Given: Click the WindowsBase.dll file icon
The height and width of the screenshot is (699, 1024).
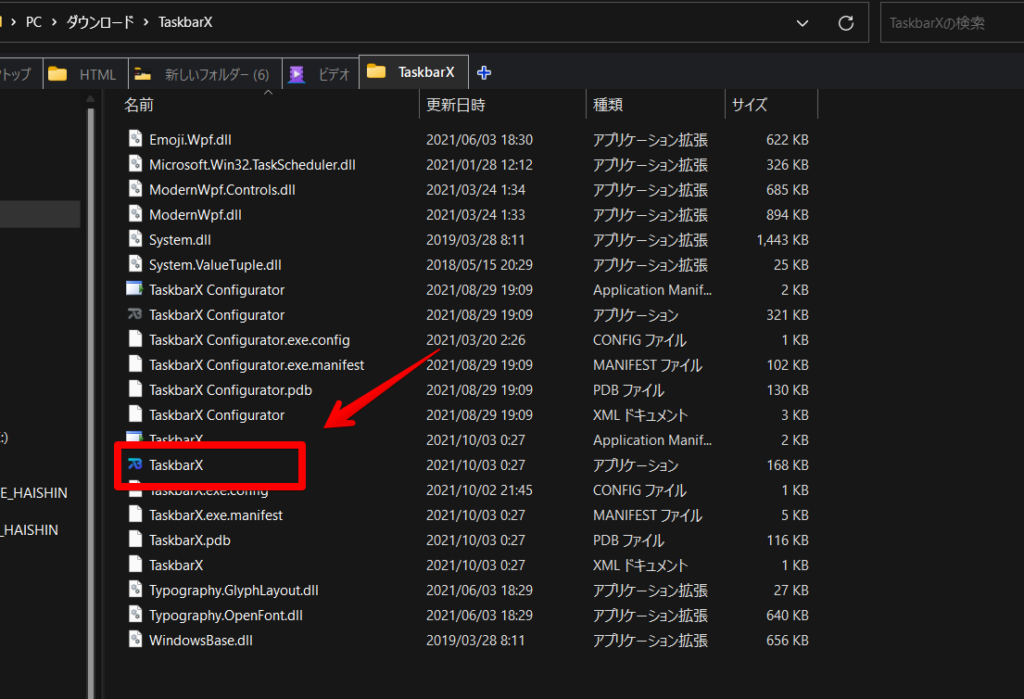Looking at the screenshot, I should (135, 640).
